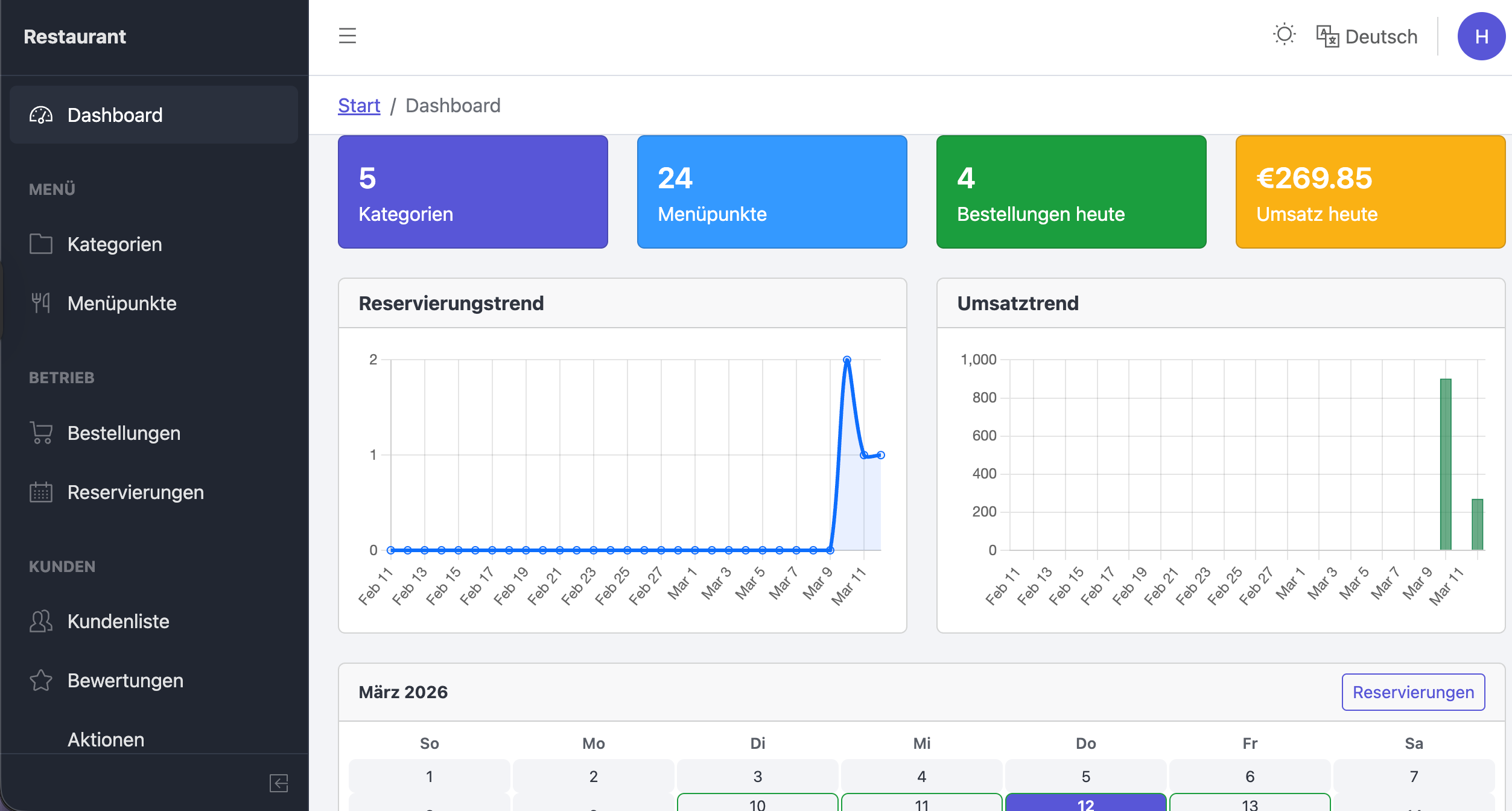Open the Deutsch language selector
1512x811 pixels.
[x=1381, y=36]
